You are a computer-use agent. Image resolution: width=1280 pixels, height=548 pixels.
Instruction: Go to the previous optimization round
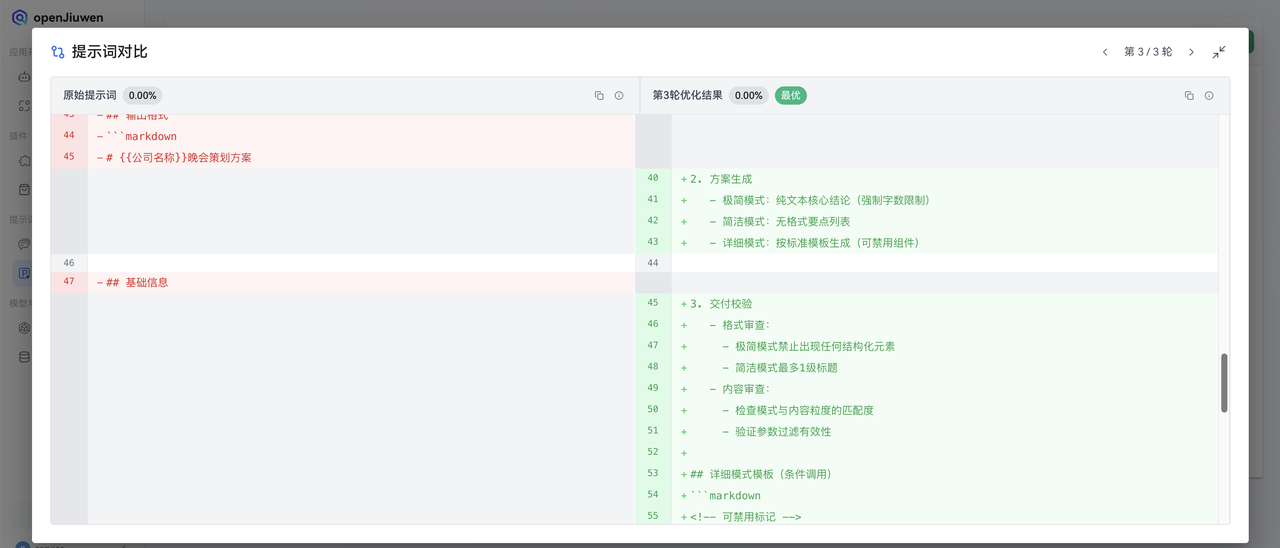tap(1105, 52)
